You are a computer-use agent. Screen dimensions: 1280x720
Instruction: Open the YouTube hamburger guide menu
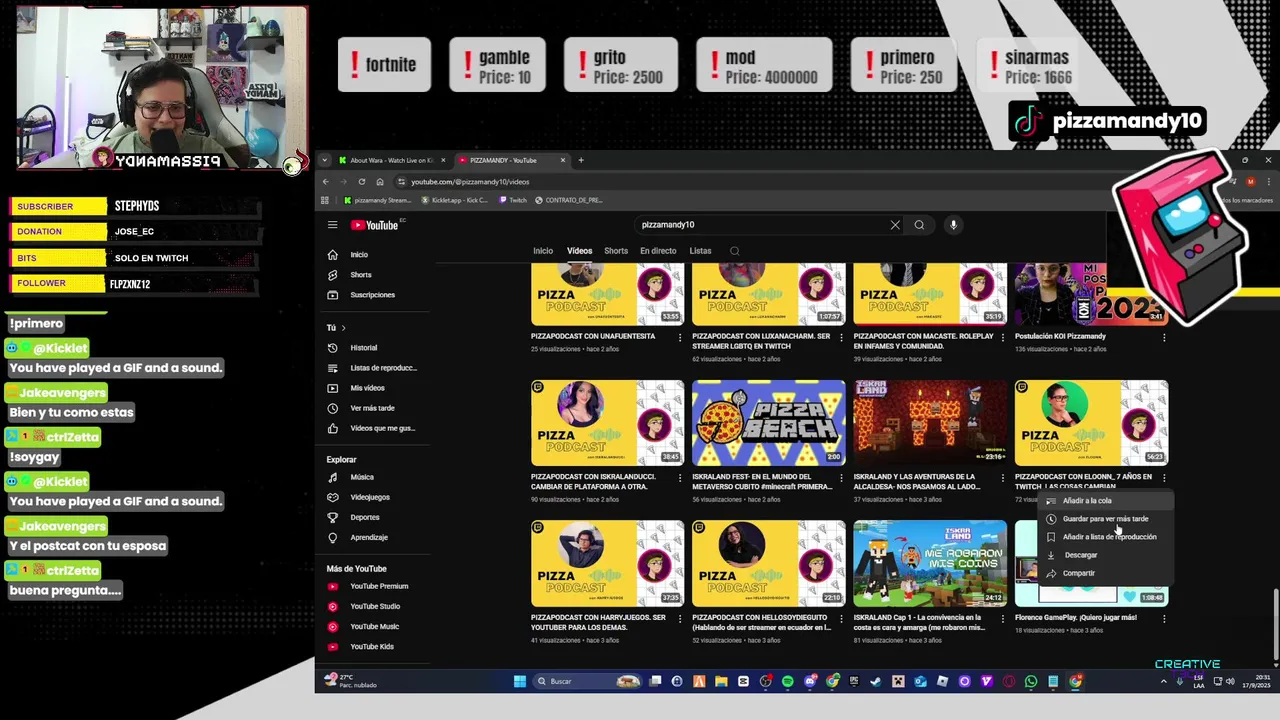(332, 225)
